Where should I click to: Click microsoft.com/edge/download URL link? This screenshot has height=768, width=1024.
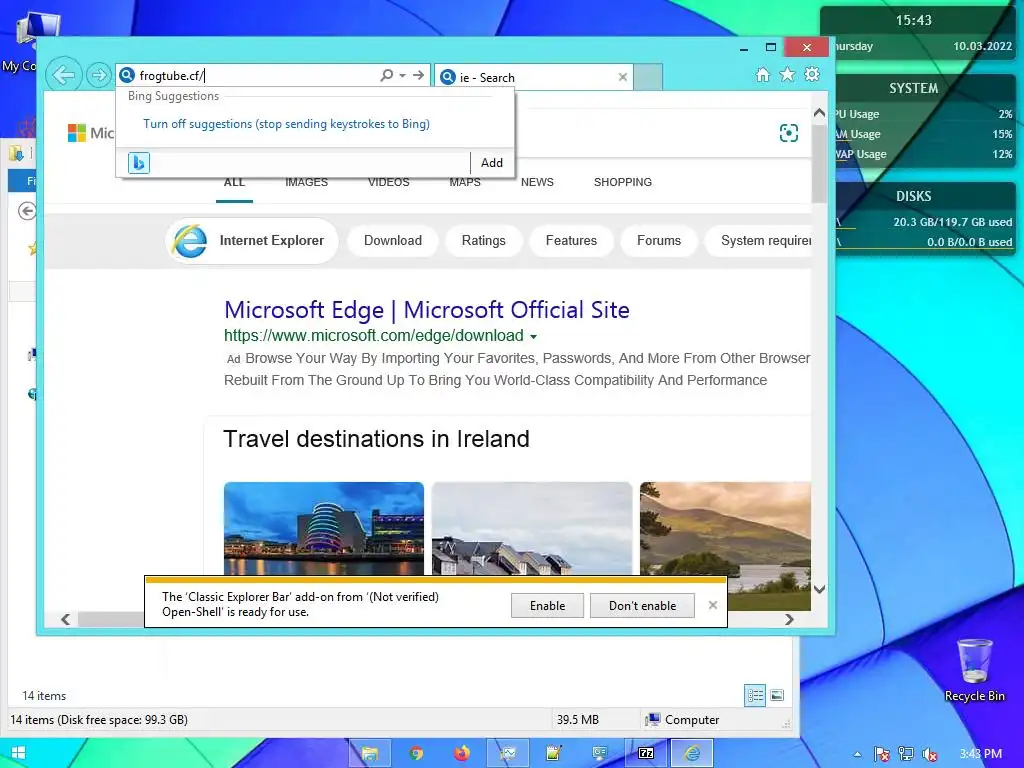[x=374, y=336]
